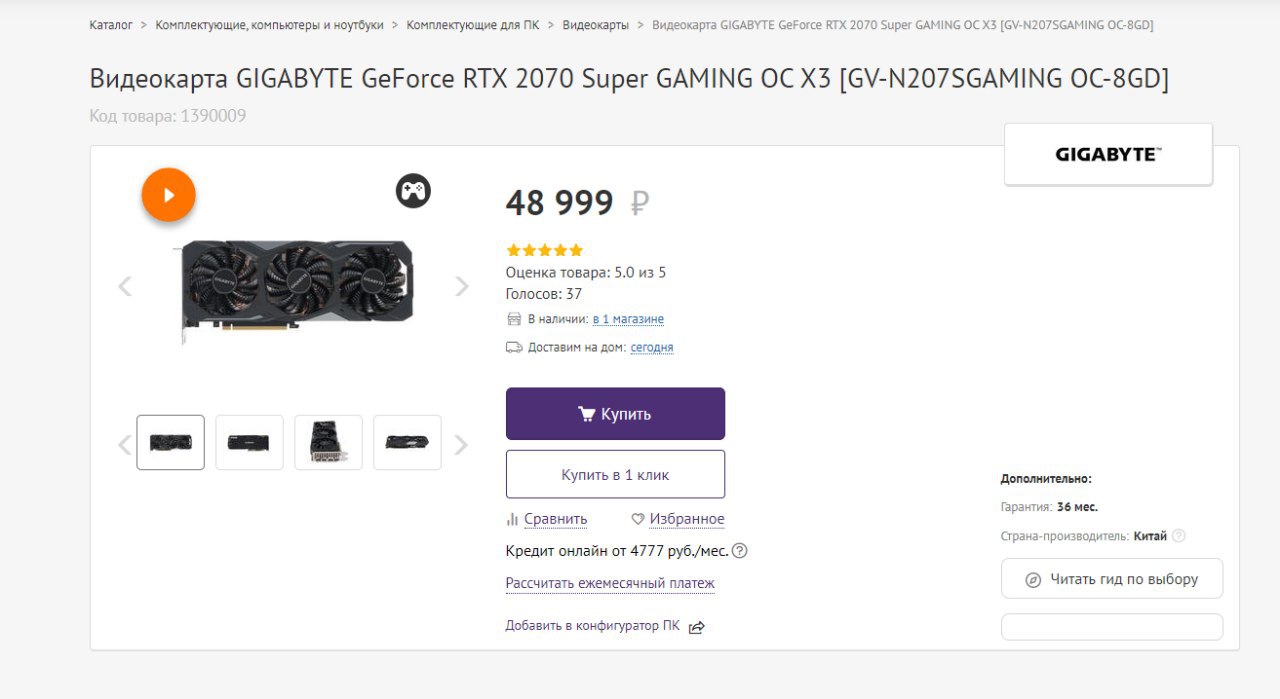Go to previous thumbnails in the carousel
This screenshot has width=1280, height=699.
125,445
